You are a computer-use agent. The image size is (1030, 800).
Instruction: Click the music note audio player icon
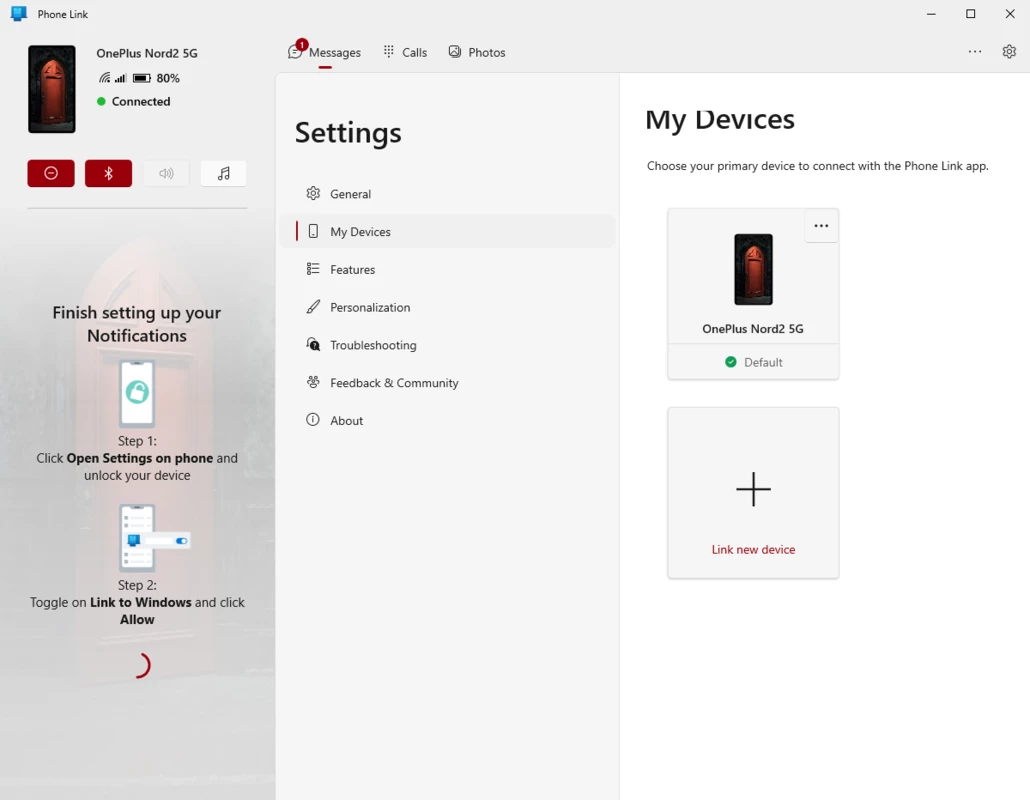224,173
